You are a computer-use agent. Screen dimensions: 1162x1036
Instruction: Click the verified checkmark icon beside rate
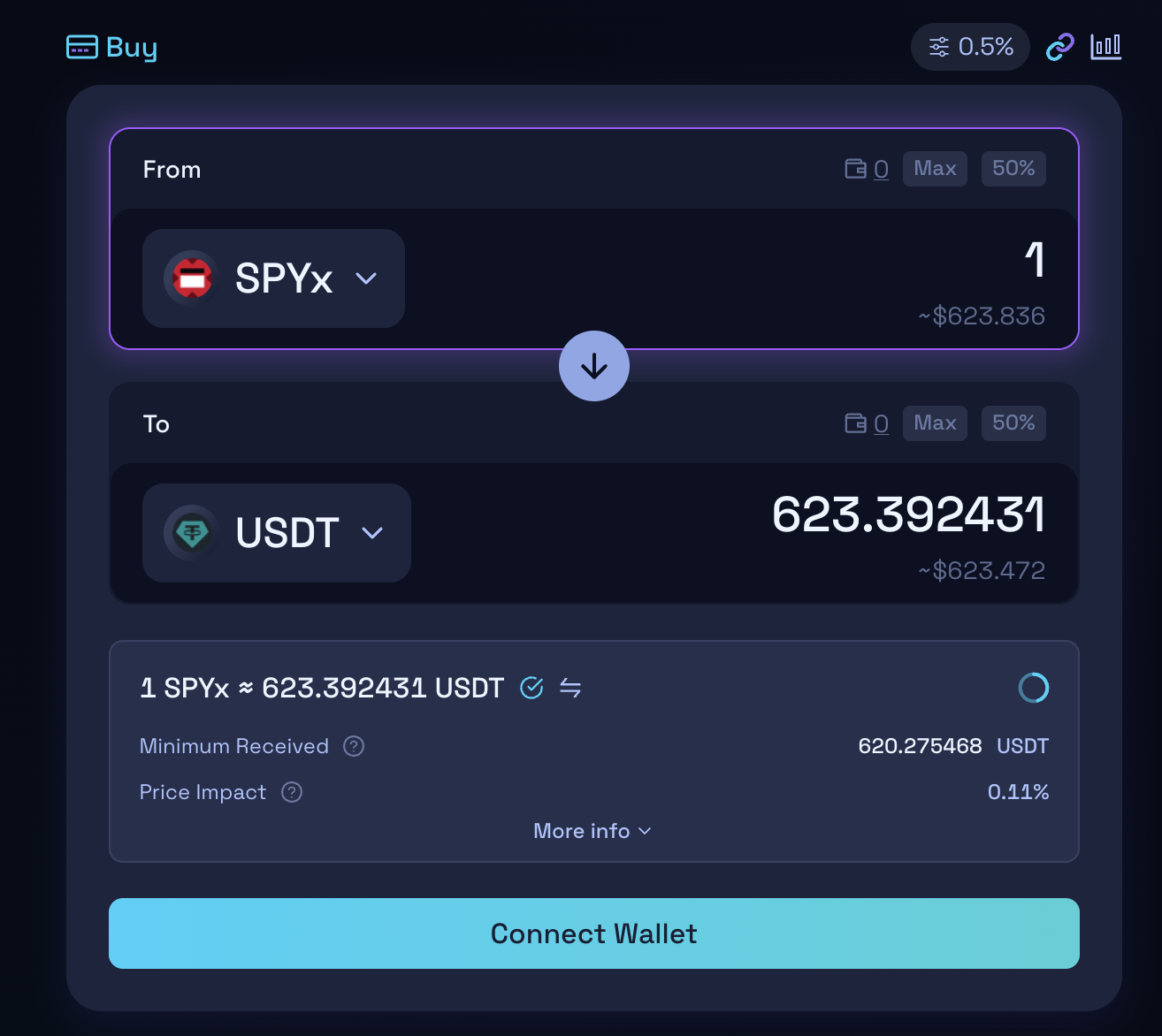(x=531, y=688)
